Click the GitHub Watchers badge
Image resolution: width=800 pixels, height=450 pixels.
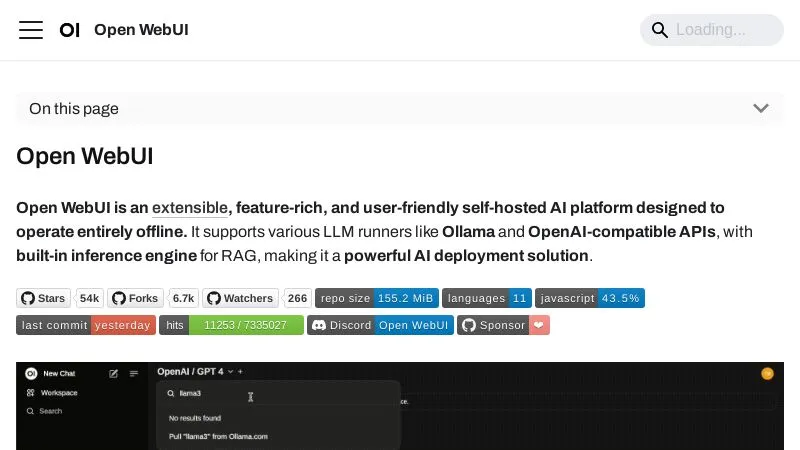point(240,298)
